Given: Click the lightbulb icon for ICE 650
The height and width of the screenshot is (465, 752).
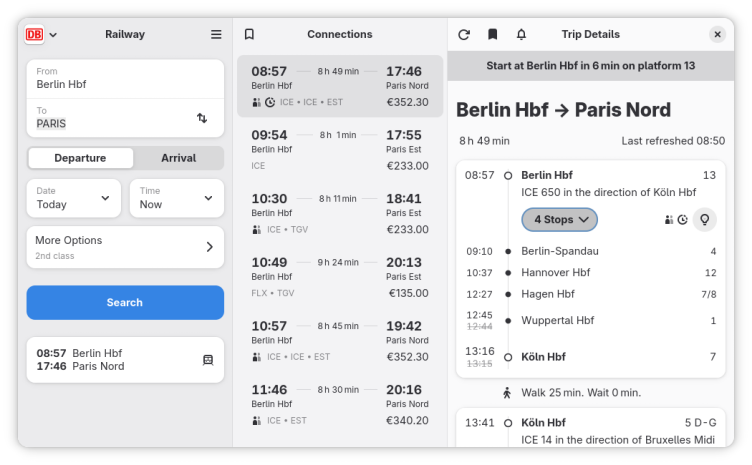Looking at the screenshot, I should coord(706,219).
